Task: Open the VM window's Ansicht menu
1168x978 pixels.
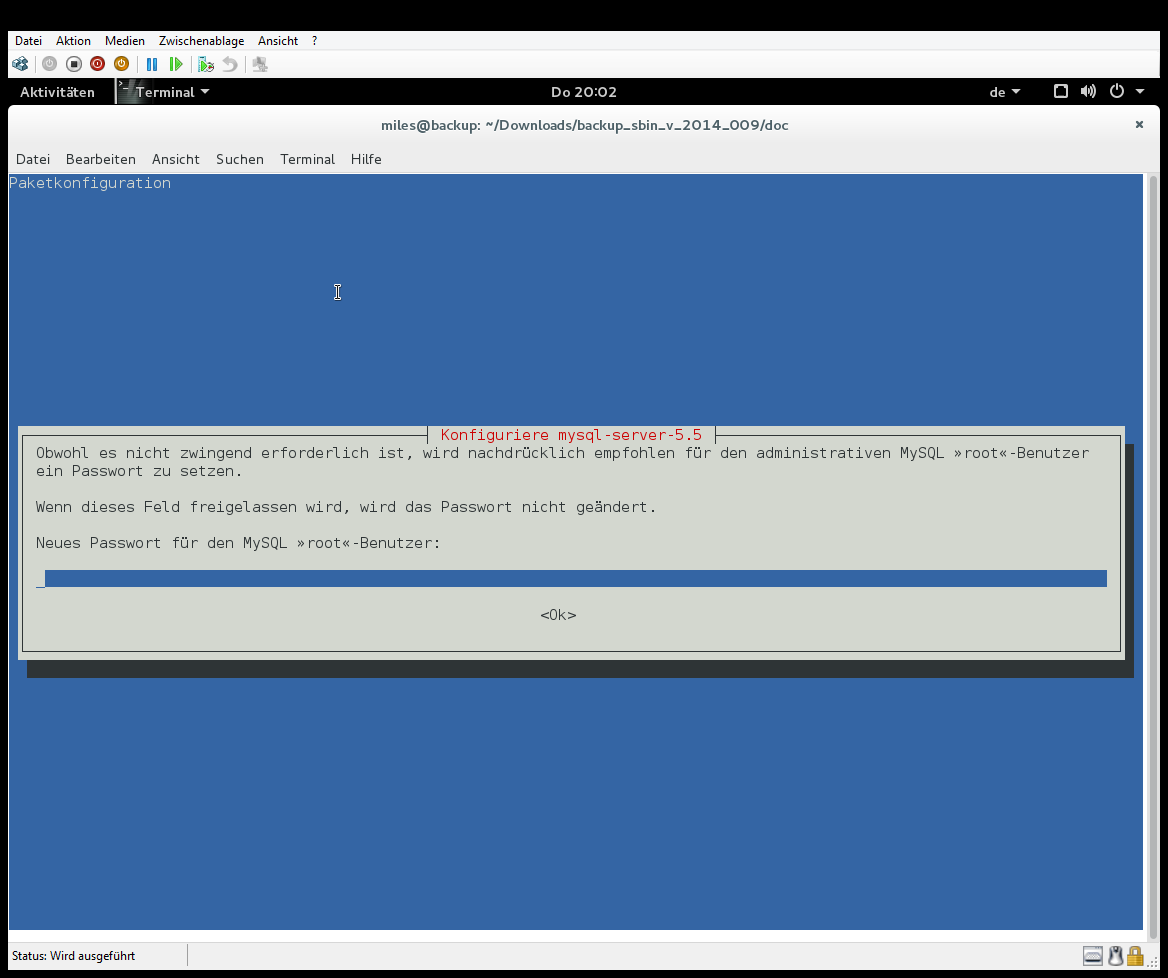Action: click(278, 41)
